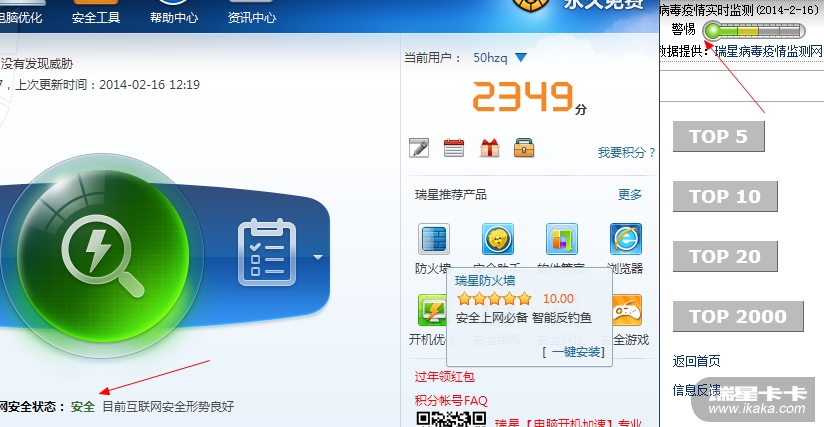Screen dimensions: 824x427
Task: Open the 安全工具 tab
Action: (96, 17)
